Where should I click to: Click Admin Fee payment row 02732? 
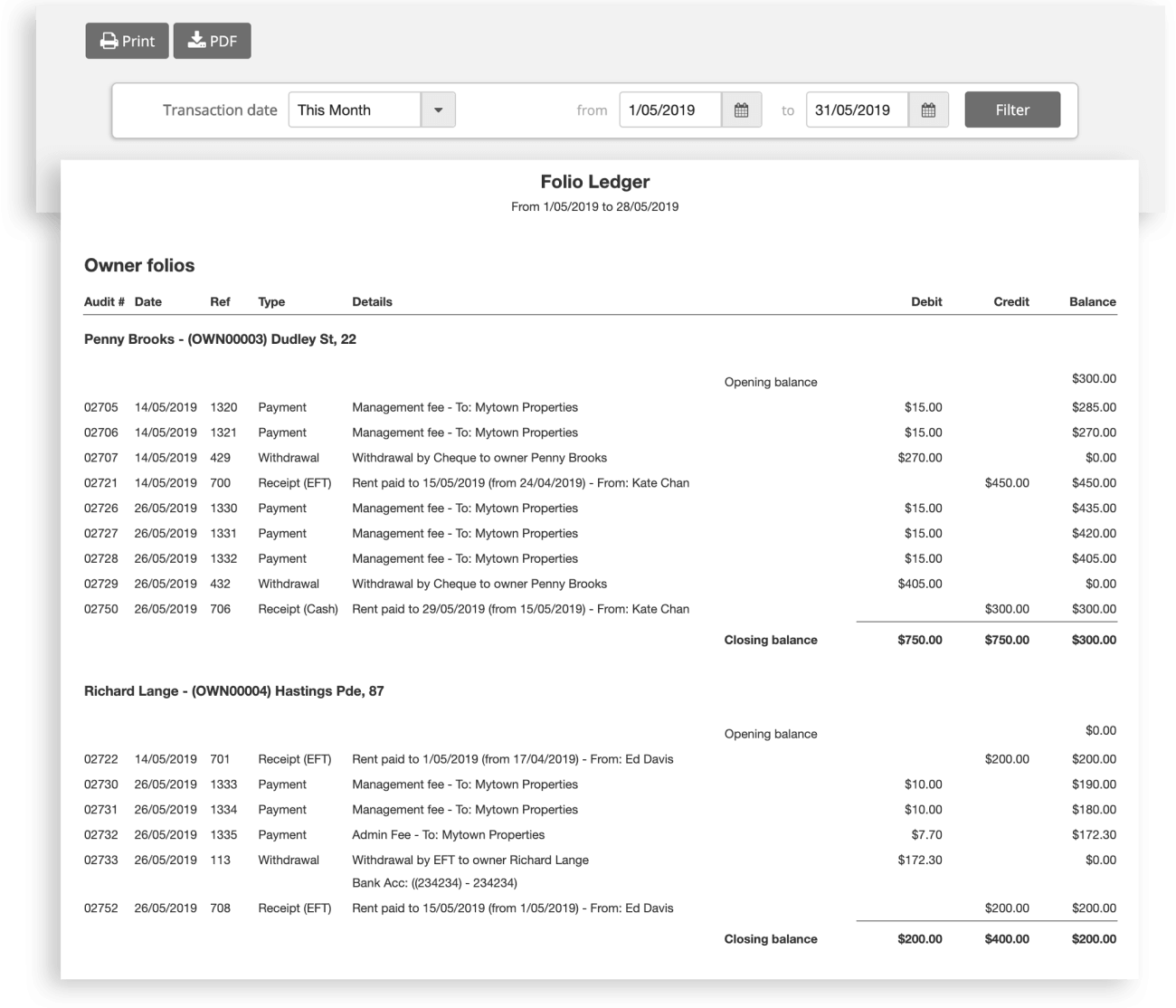pyautogui.click(x=448, y=835)
